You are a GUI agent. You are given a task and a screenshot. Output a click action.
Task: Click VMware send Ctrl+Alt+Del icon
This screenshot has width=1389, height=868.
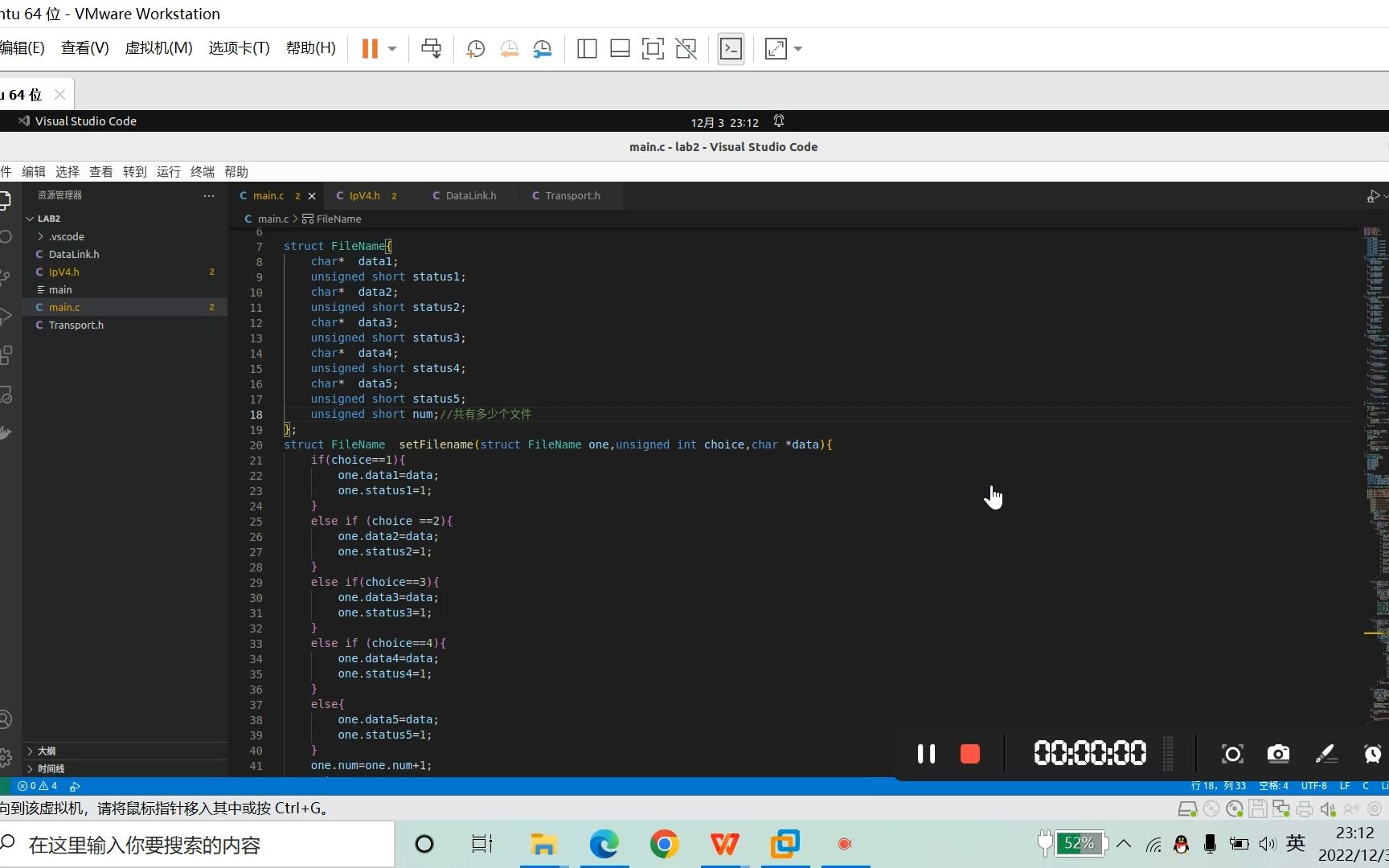[x=432, y=49]
